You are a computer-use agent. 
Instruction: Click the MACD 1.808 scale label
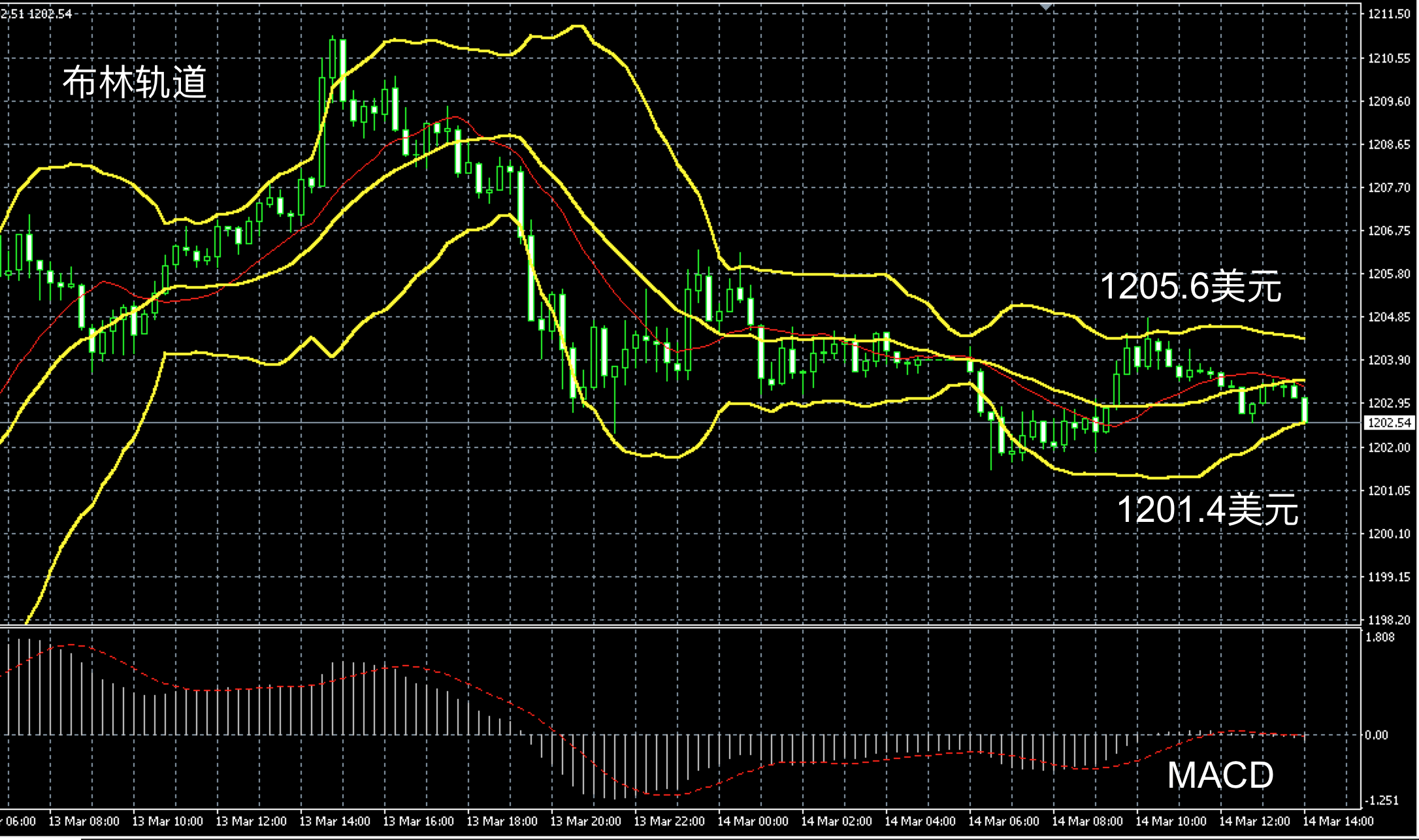(1380, 638)
